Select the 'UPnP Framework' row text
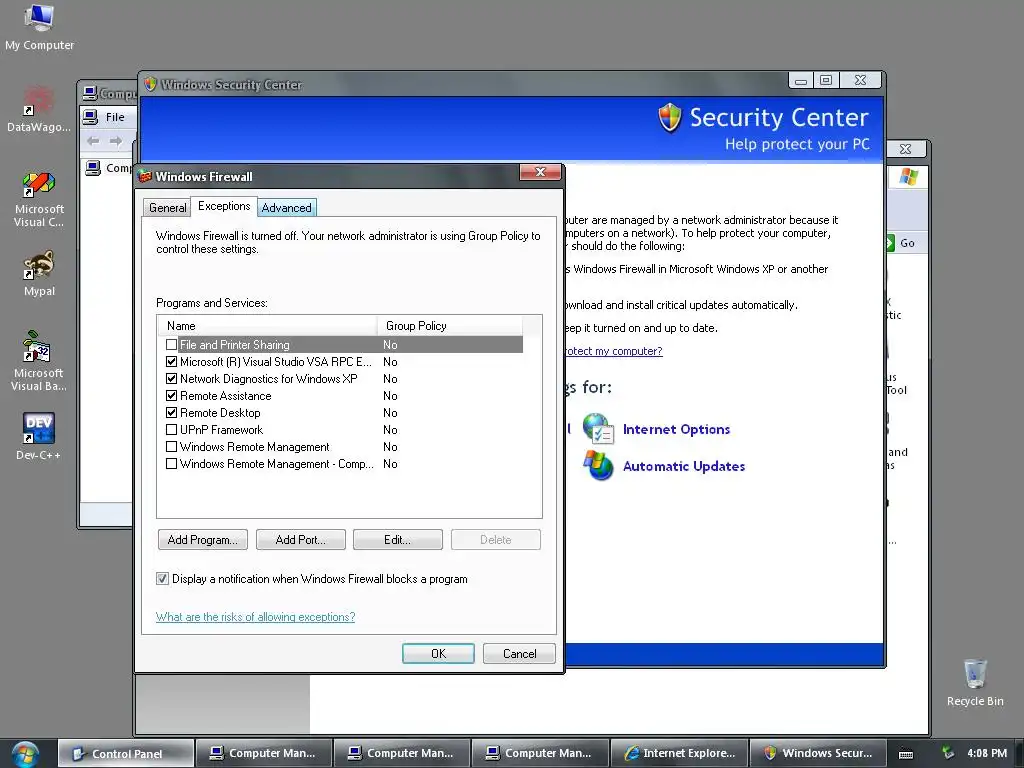 (x=221, y=430)
